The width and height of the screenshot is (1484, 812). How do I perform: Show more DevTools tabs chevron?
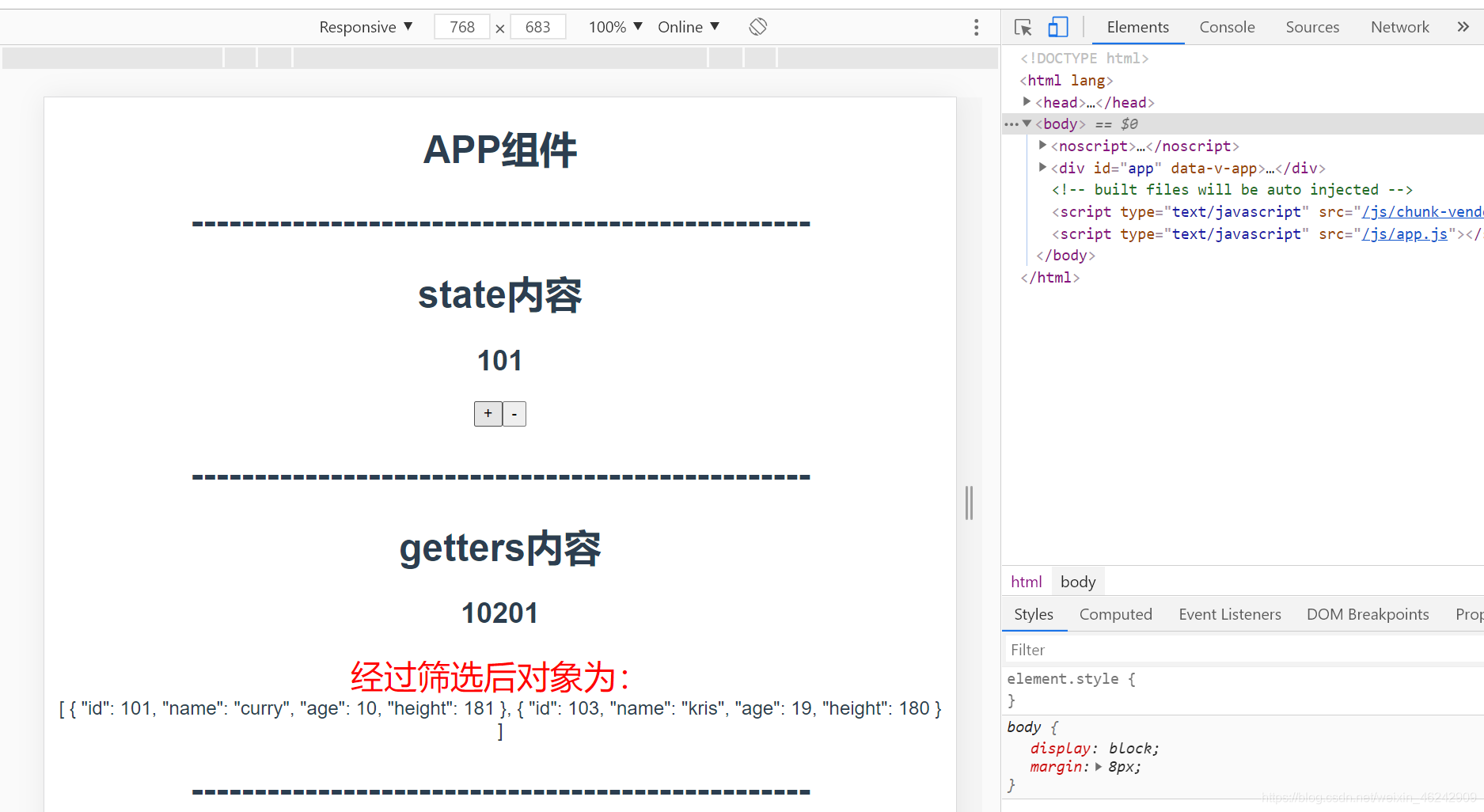[x=1463, y=27]
